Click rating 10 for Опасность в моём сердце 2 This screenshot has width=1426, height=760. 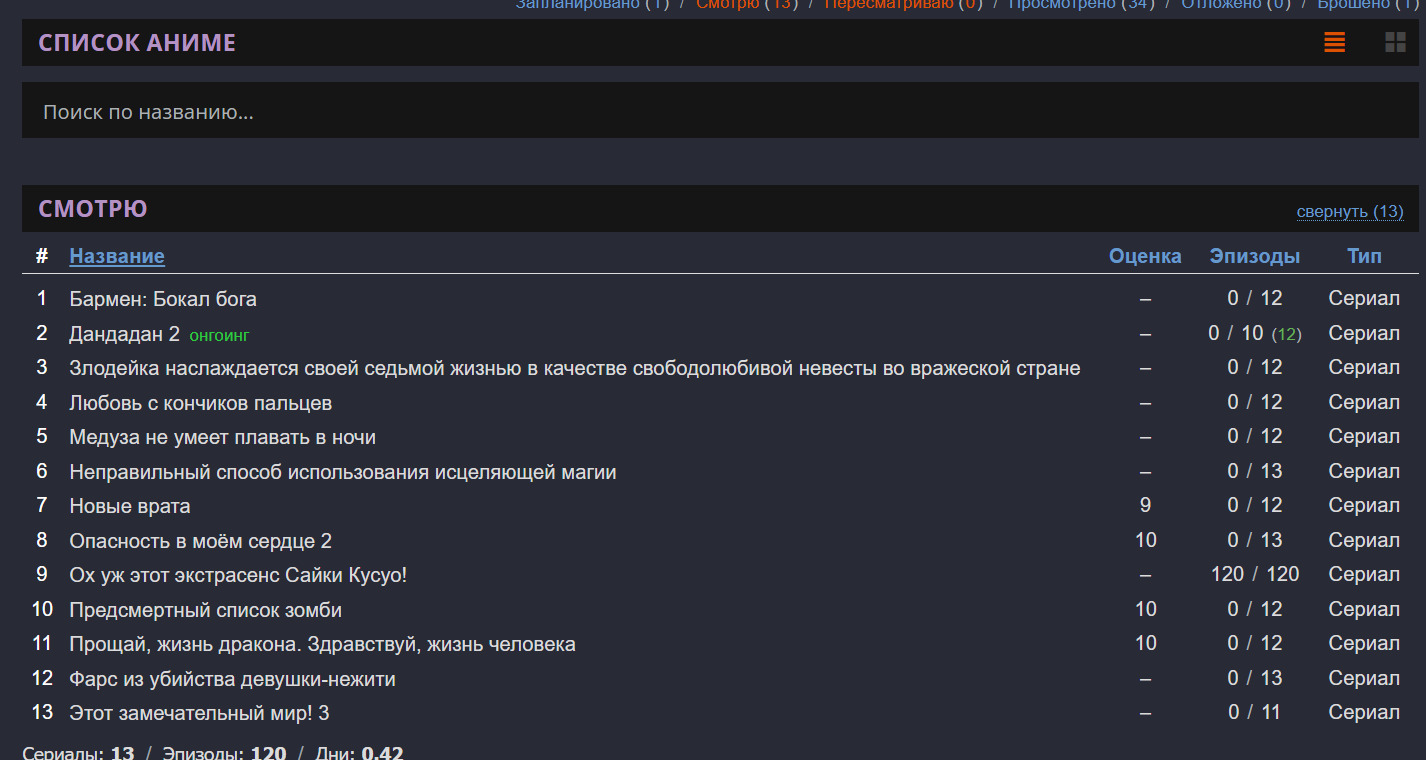tap(1145, 541)
